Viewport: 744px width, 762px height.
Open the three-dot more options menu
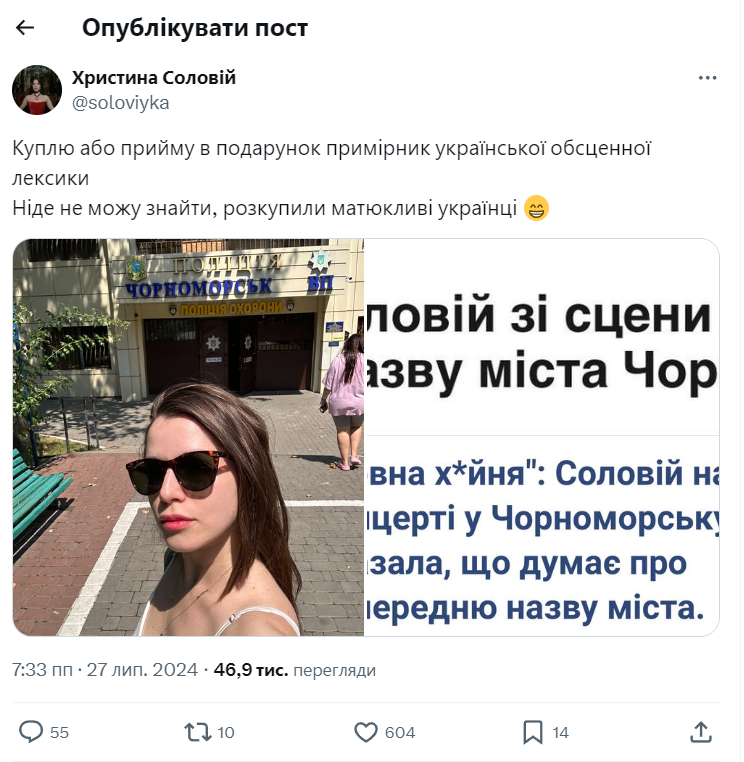(x=707, y=78)
